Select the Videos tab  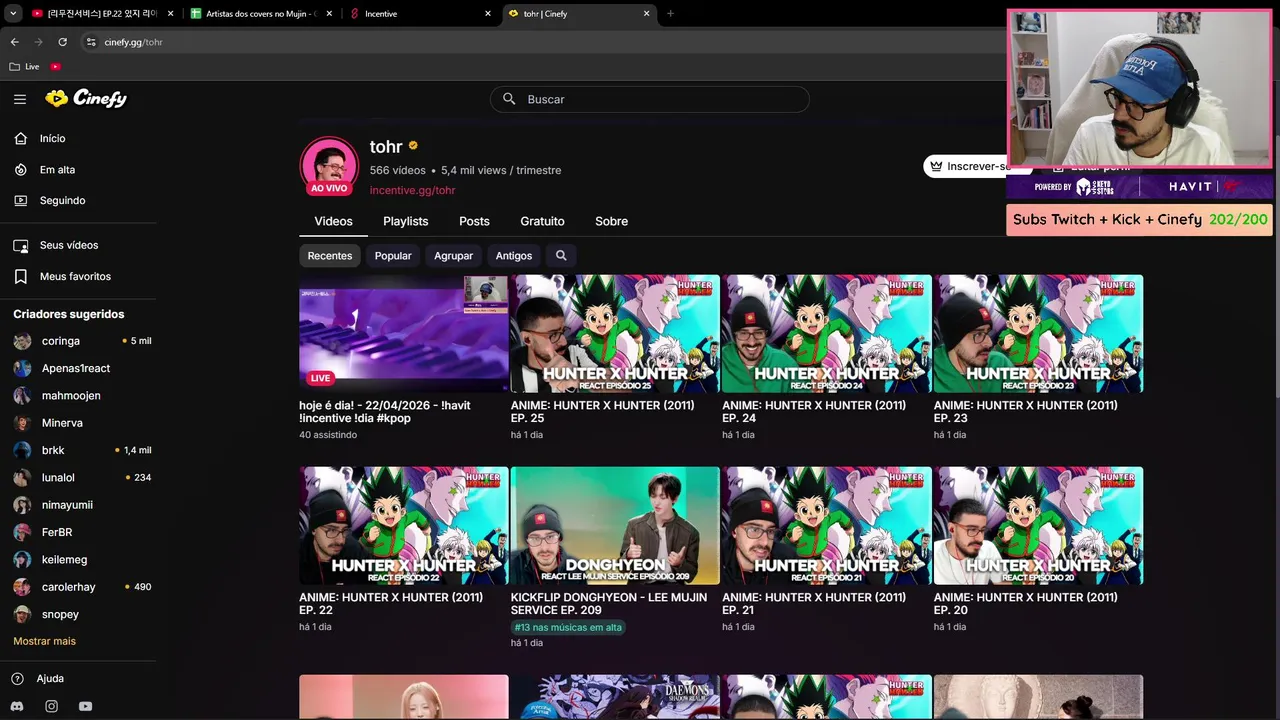pyautogui.click(x=333, y=221)
